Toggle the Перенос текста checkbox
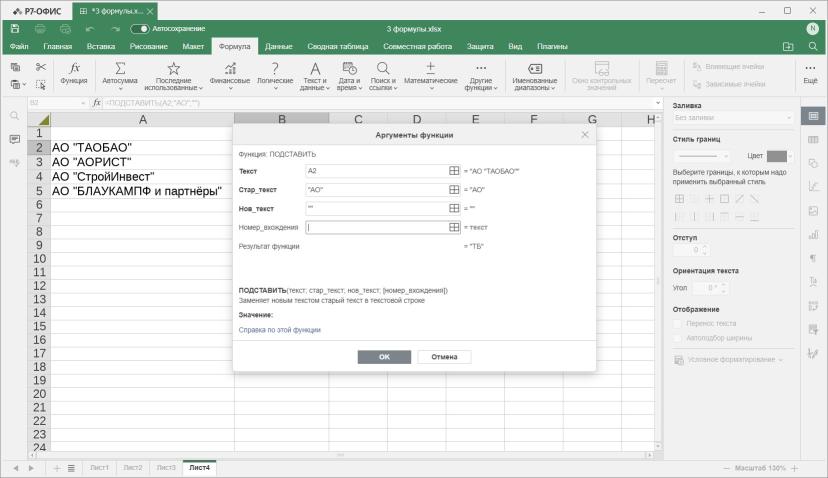 coord(678,323)
